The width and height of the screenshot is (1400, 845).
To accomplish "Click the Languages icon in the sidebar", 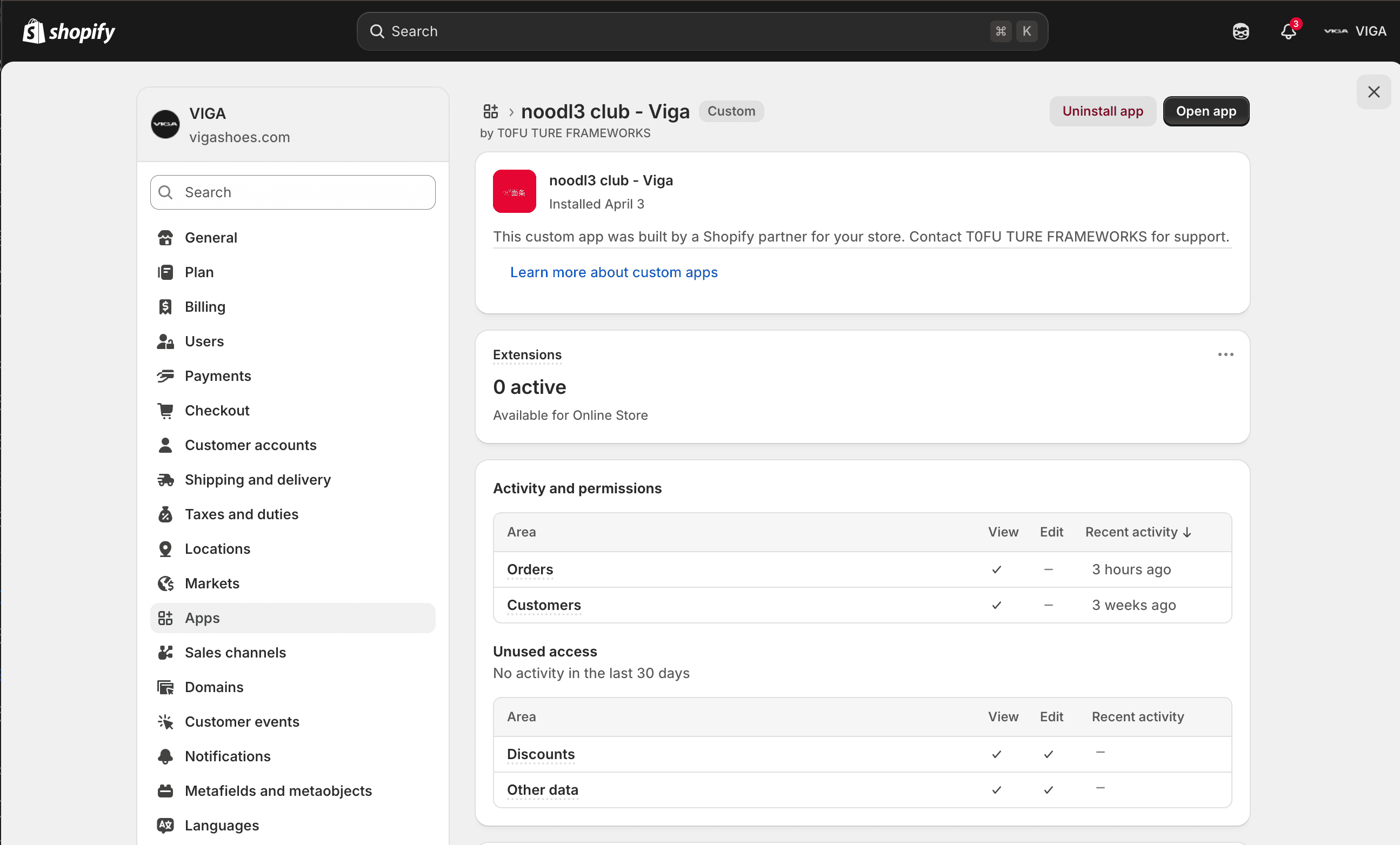I will click(165, 826).
